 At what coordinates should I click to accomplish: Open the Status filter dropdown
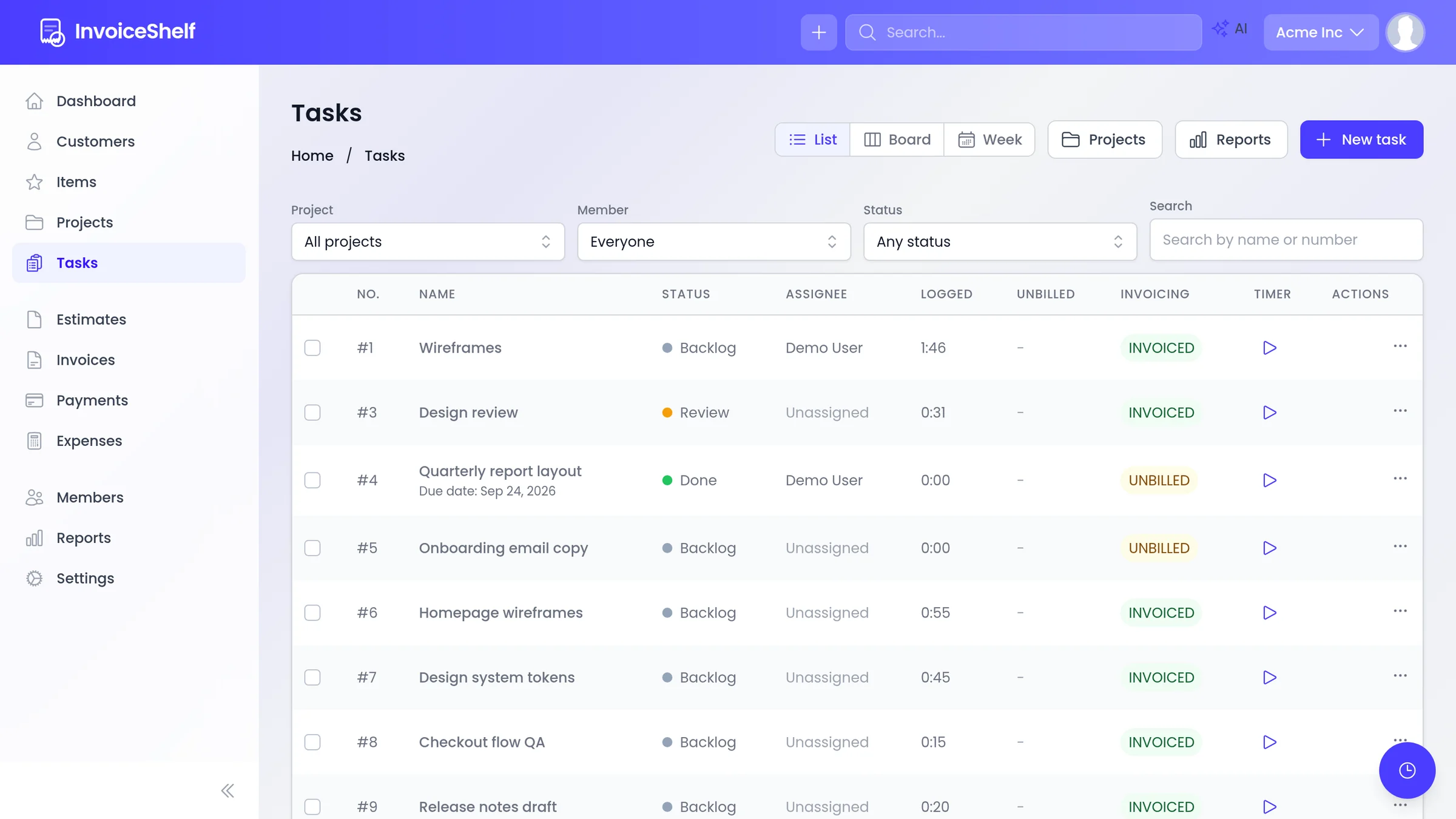pos(1000,241)
